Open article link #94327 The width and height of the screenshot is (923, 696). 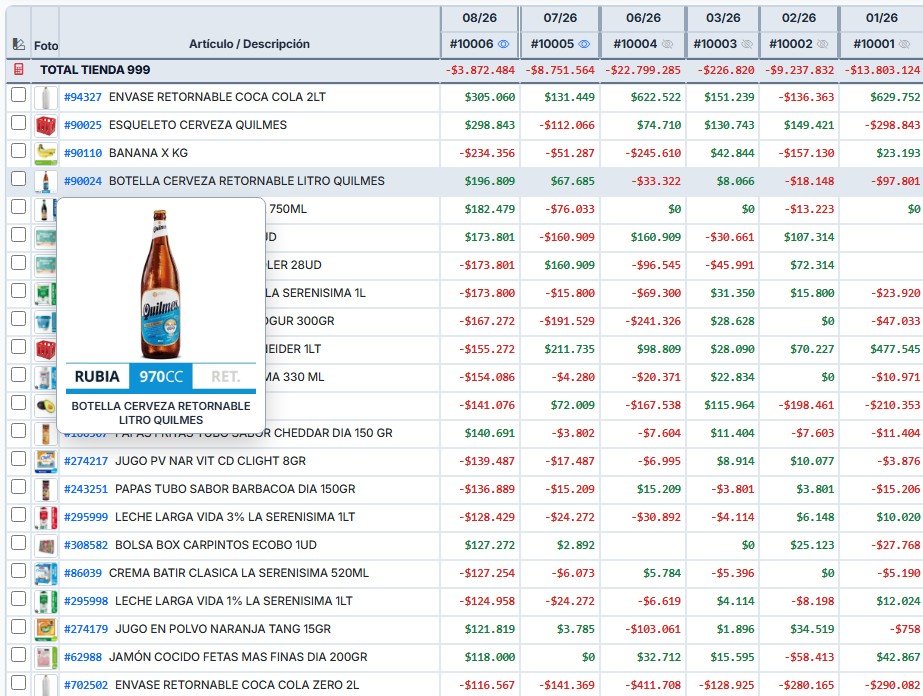click(83, 97)
